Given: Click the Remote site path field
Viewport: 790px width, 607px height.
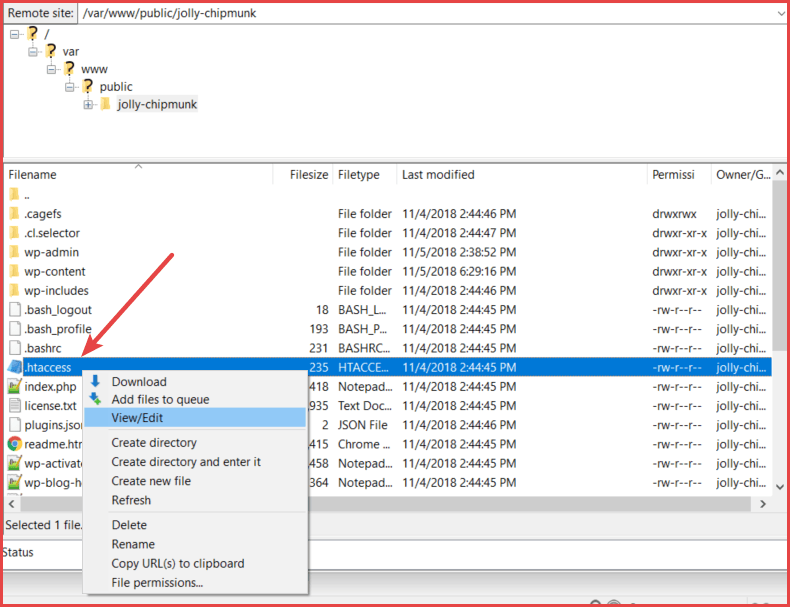Looking at the screenshot, I should (x=427, y=13).
